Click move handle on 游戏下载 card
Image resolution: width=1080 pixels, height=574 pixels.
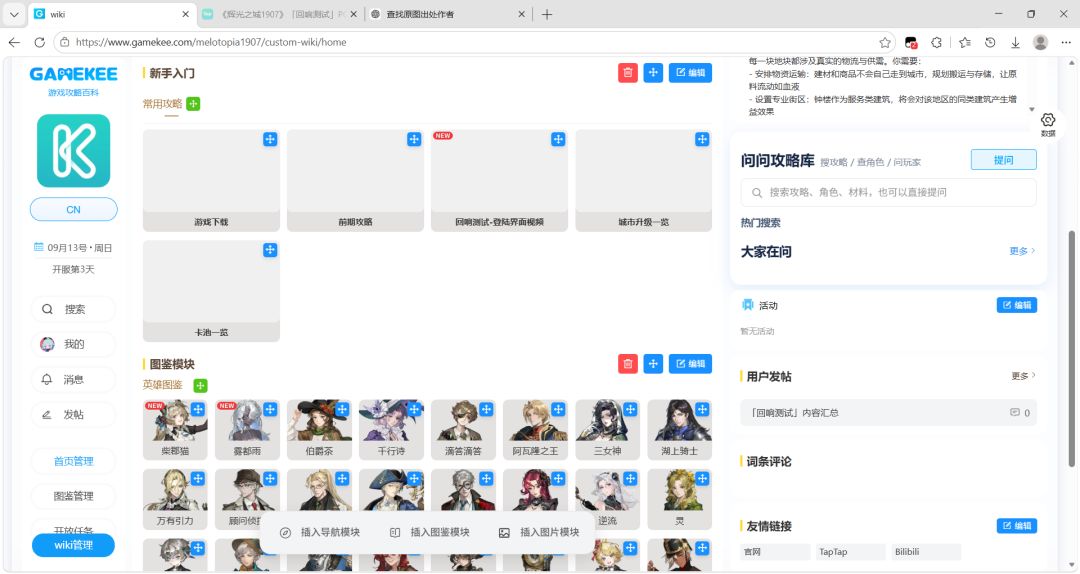click(270, 139)
